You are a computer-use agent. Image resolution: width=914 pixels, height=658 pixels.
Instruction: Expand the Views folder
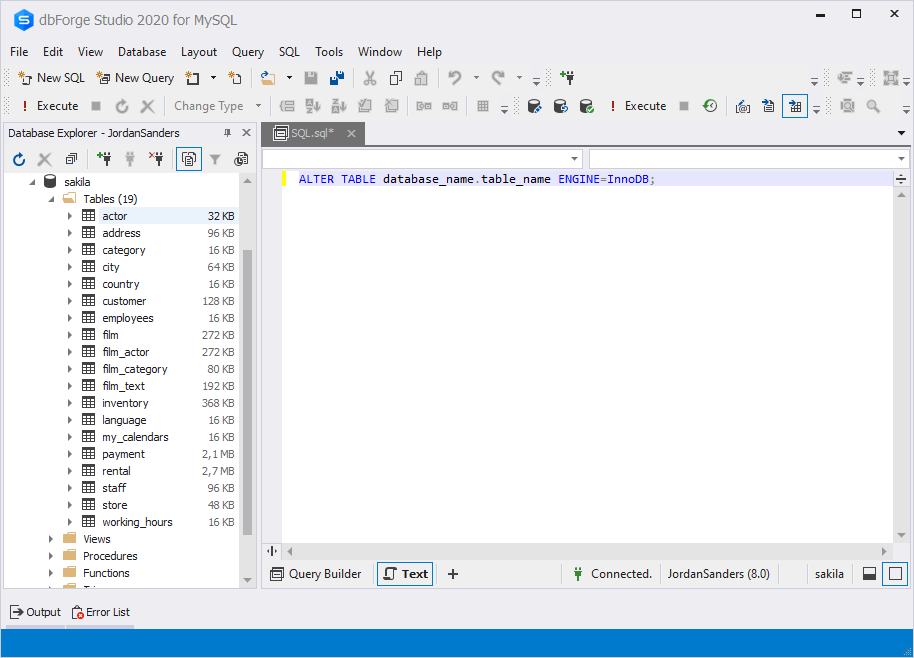point(51,539)
